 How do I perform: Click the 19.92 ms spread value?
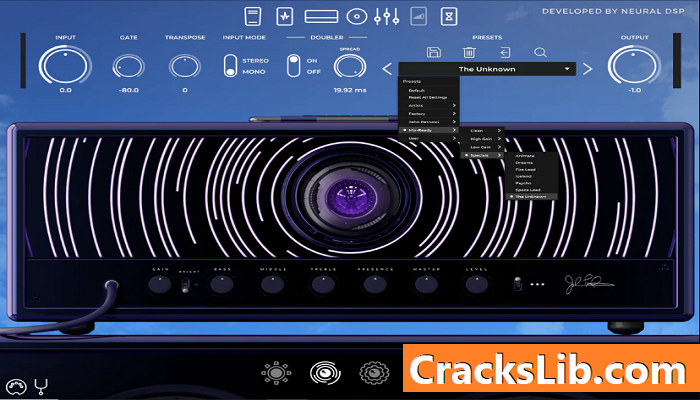pos(350,90)
